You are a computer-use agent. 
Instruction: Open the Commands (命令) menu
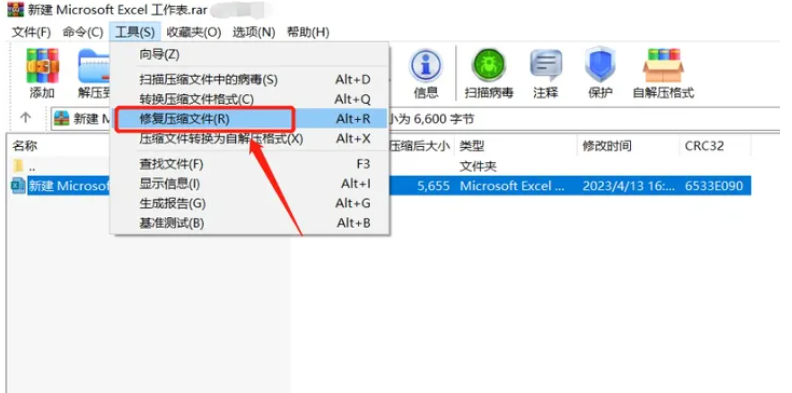(83, 32)
